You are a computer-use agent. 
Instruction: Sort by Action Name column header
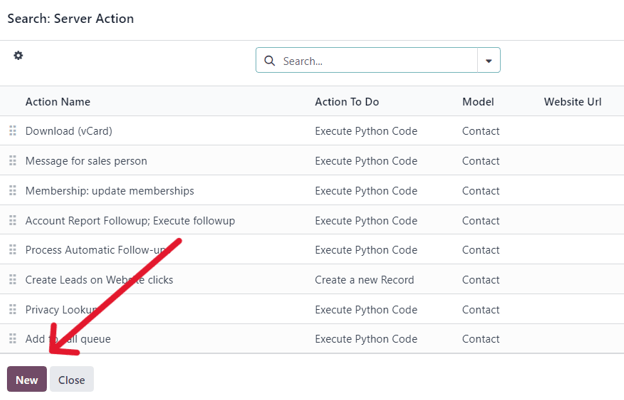[58, 102]
